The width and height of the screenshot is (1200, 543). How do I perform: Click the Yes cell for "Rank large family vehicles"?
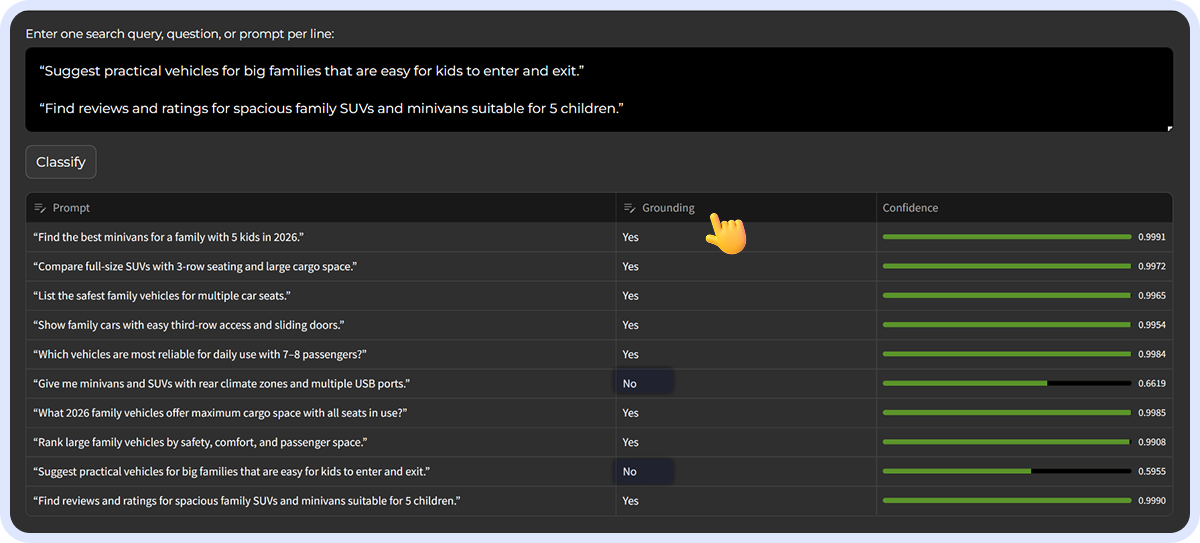630,442
